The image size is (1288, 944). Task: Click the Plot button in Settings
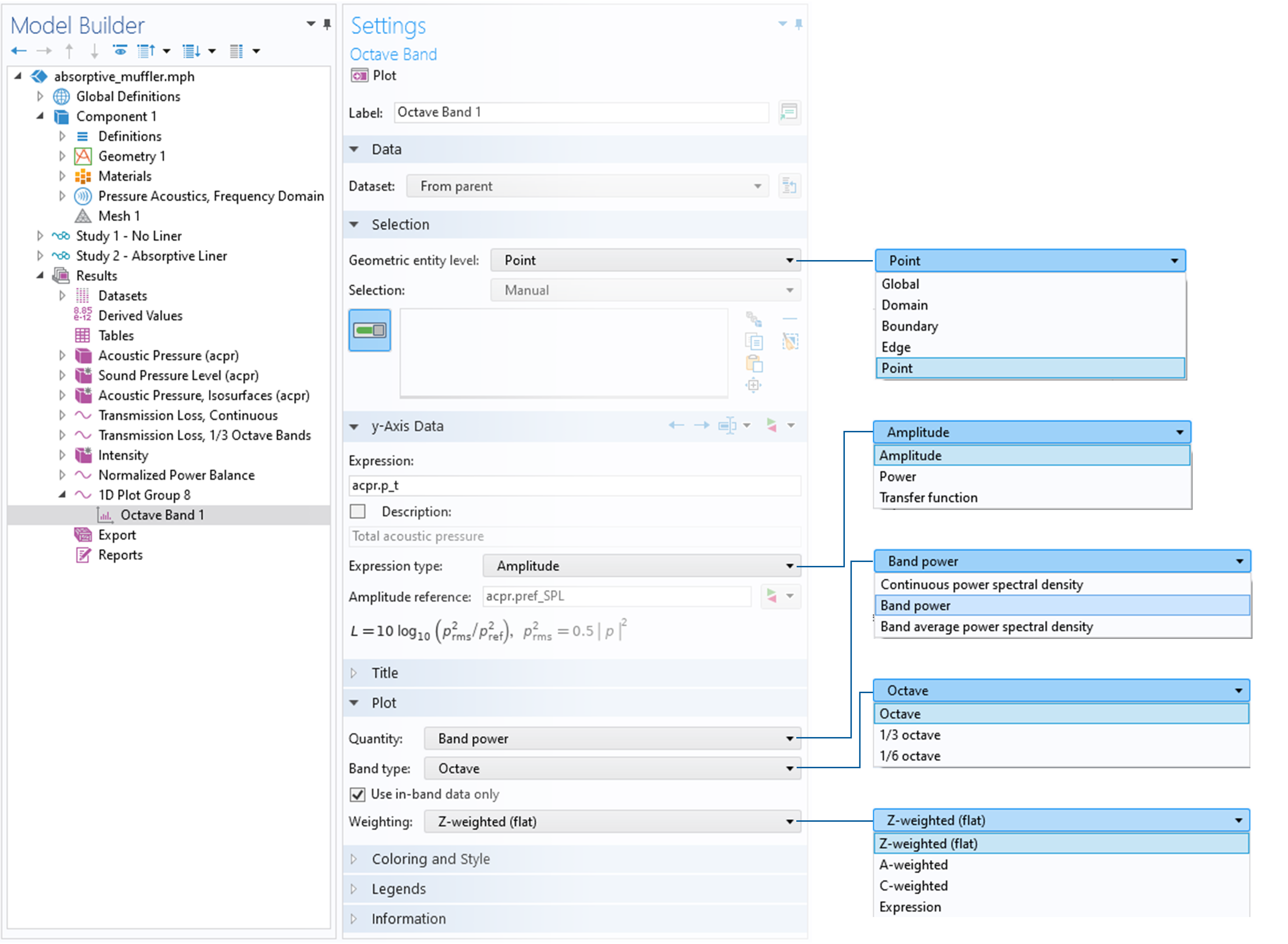[x=374, y=75]
